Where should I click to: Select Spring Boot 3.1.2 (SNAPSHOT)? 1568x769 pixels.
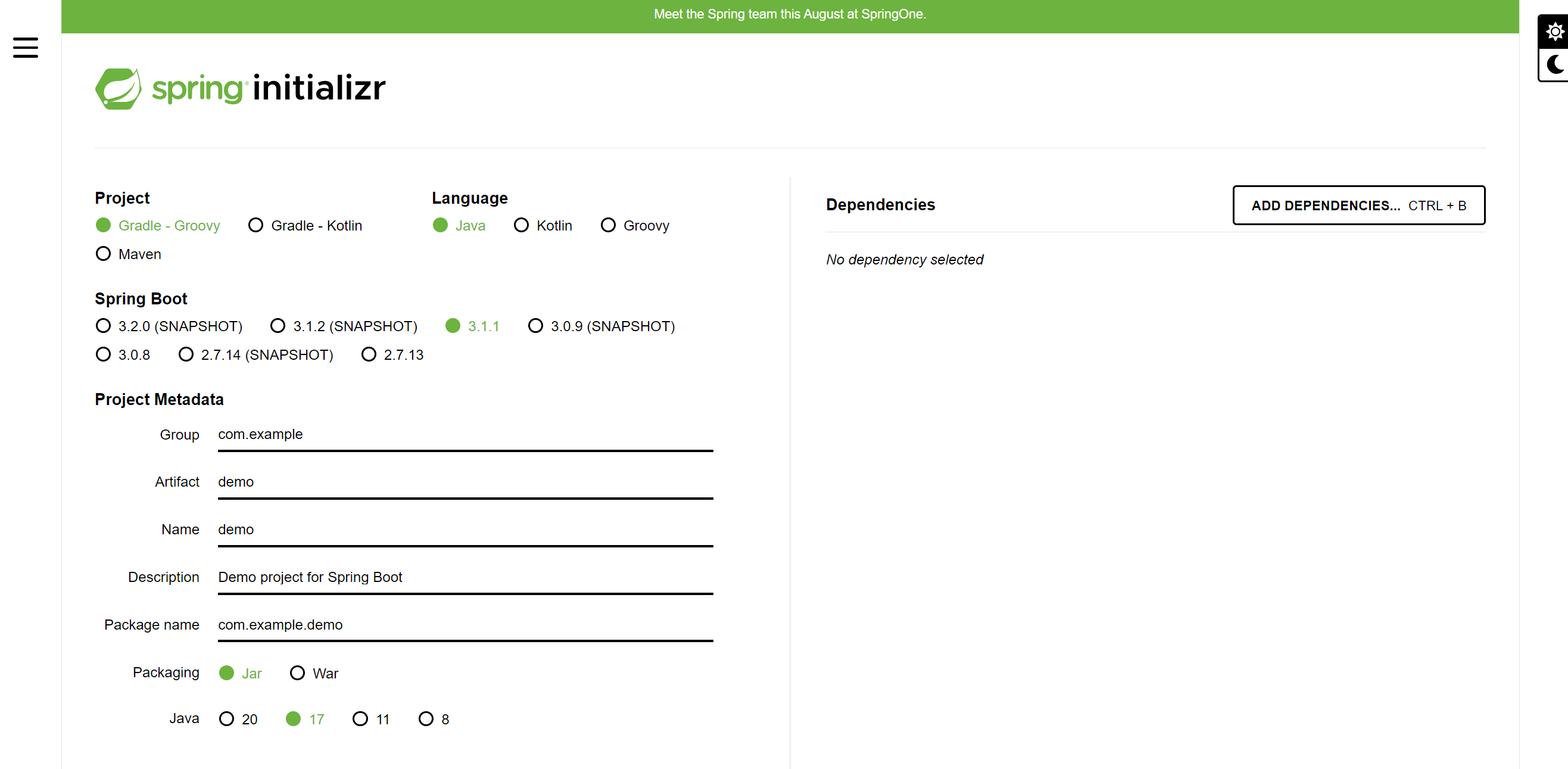click(x=344, y=326)
